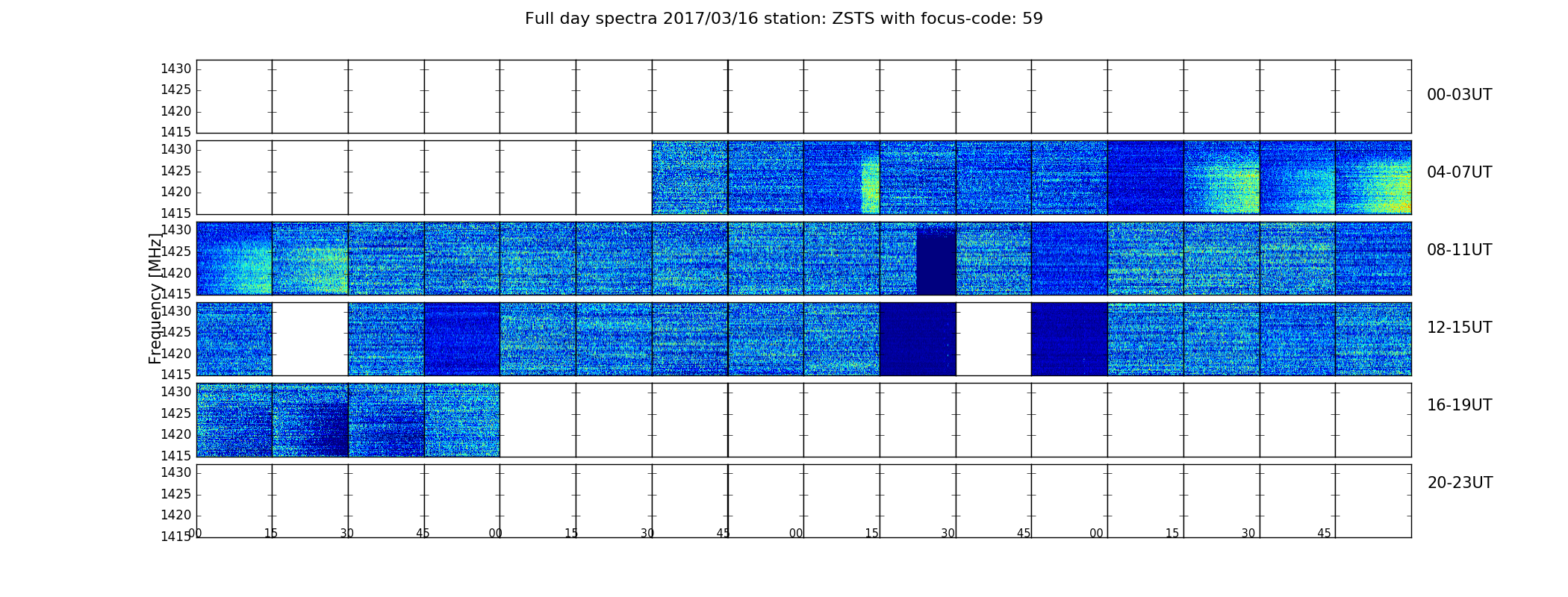
Task: Click the 1425 tick of the 00-03UT row
Action: tap(176, 90)
